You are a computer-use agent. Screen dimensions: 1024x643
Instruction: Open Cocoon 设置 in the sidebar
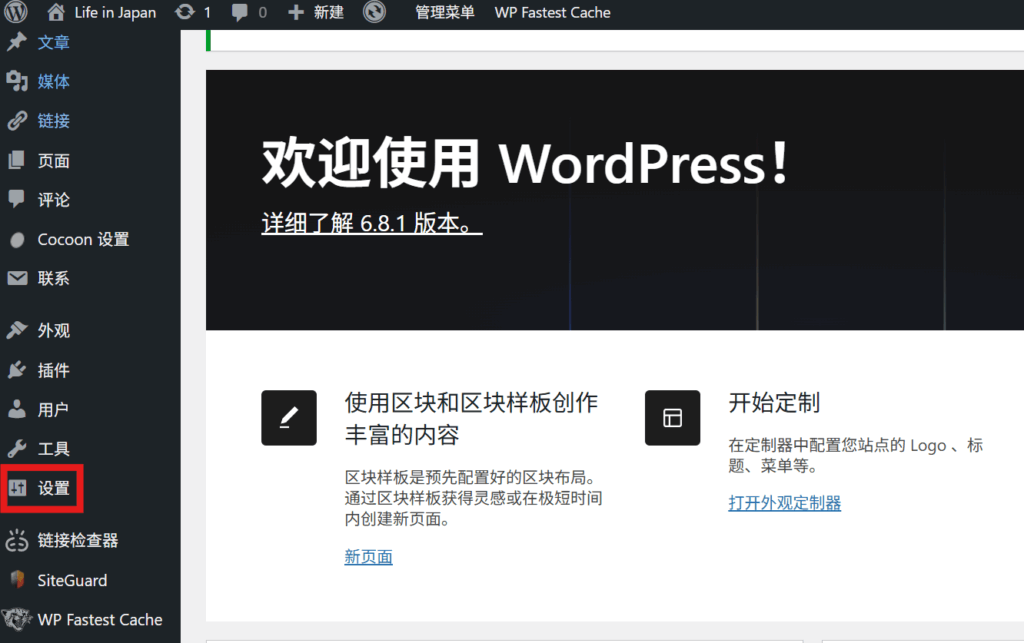point(83,240)
